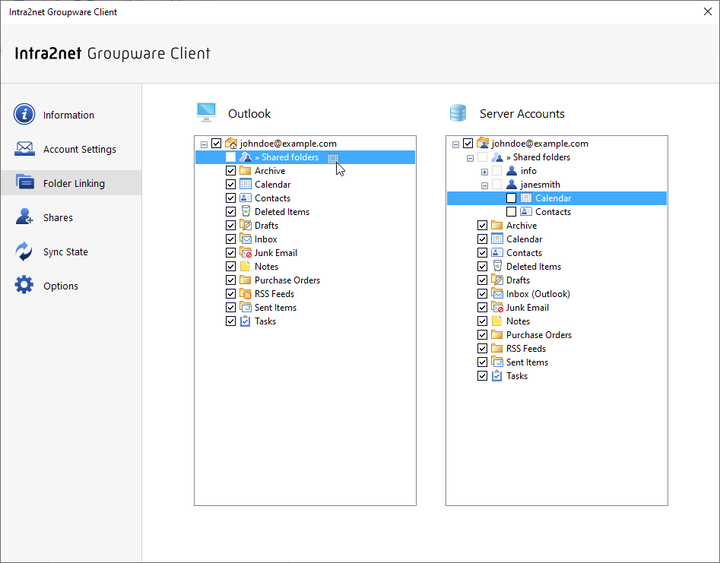
Task: Open the Folder Linking section
Action: point(71,183)
